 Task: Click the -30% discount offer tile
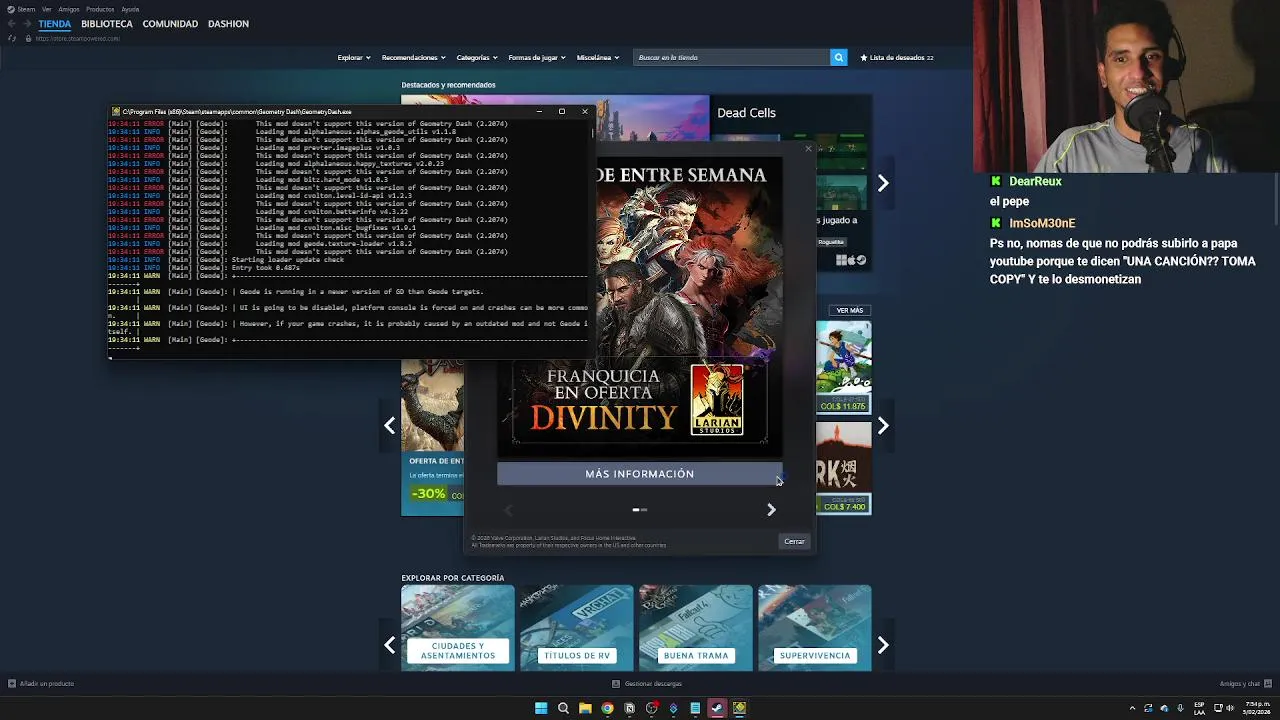point(432,438)
